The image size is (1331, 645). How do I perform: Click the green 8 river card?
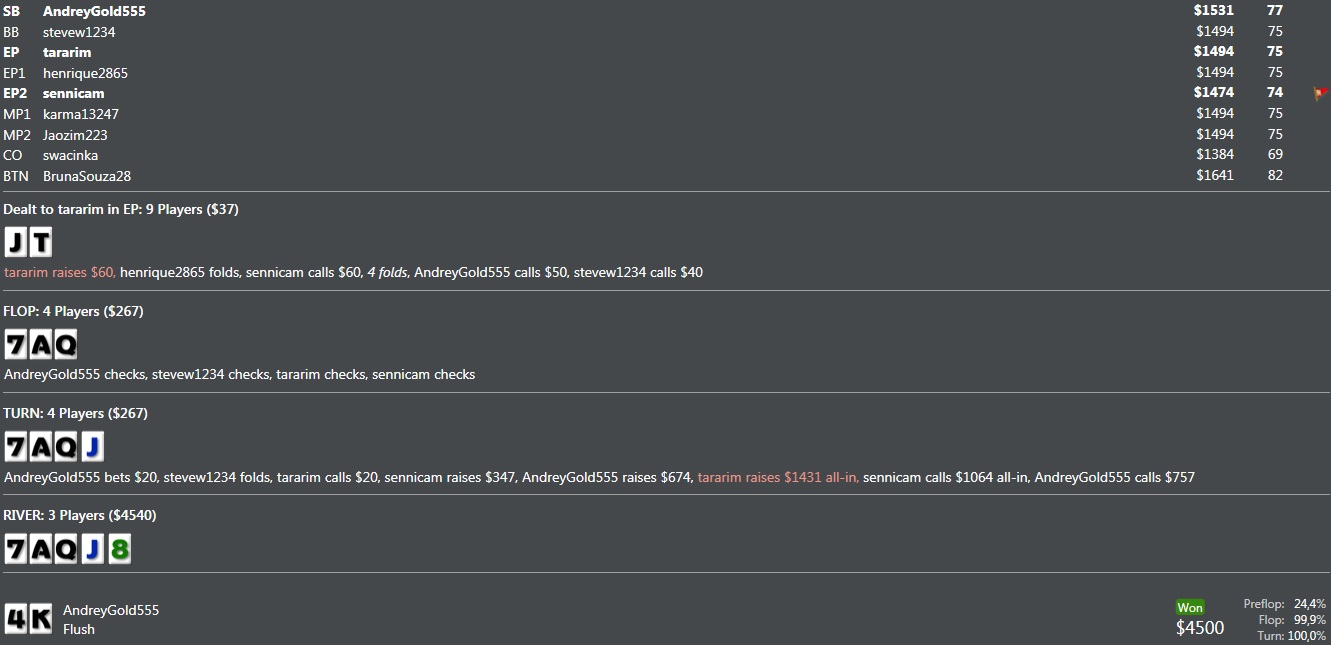119,549
